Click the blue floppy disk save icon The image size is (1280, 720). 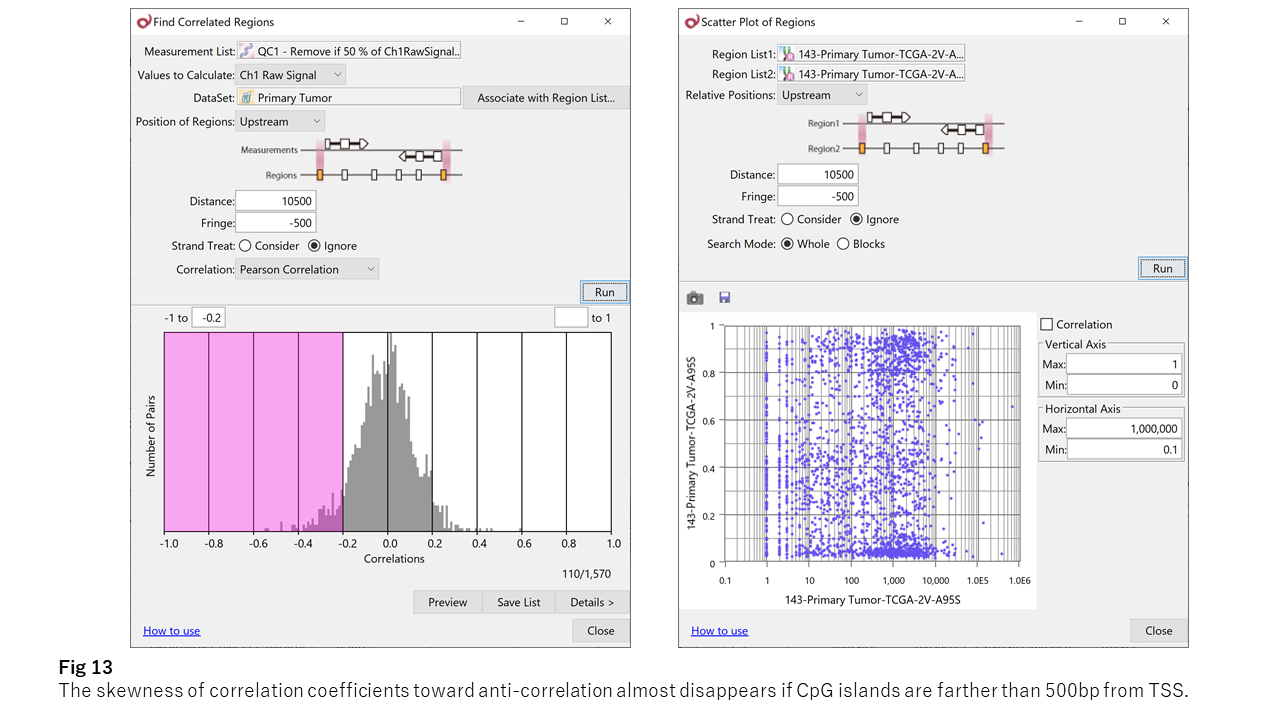coord(725,298)
